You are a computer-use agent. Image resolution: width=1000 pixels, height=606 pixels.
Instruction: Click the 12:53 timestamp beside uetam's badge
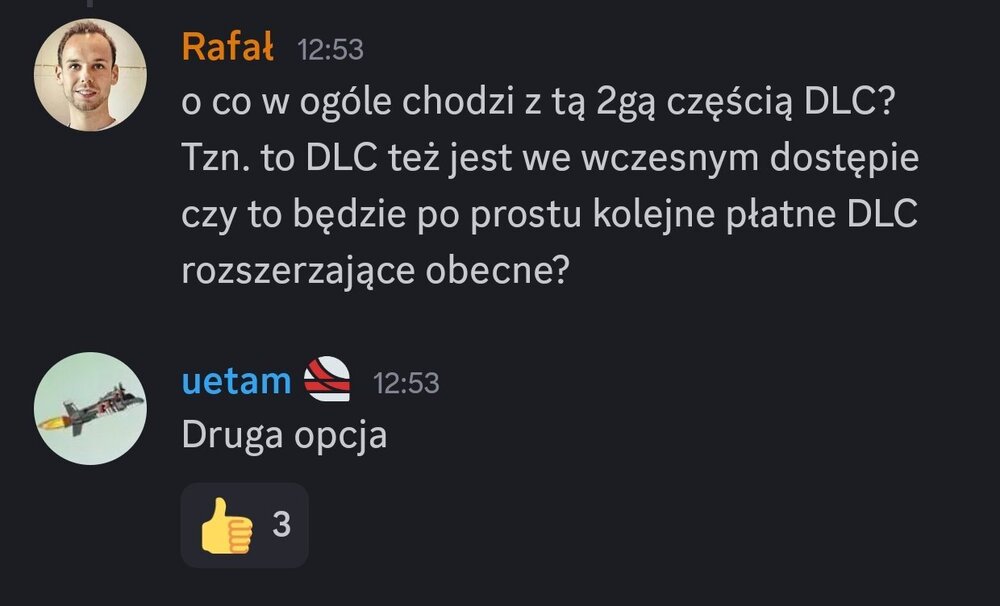406,383
